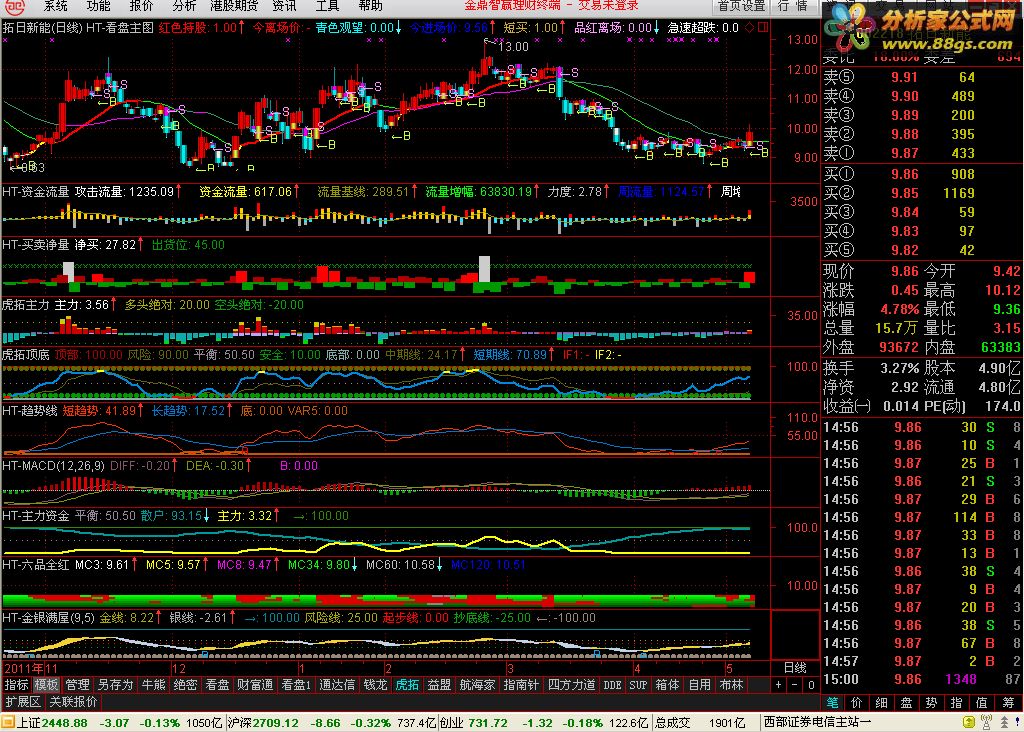This screenshot has height=732, width=1024.
Task: Switch to the 看盘1 template tab
Action: pos(296,684)
